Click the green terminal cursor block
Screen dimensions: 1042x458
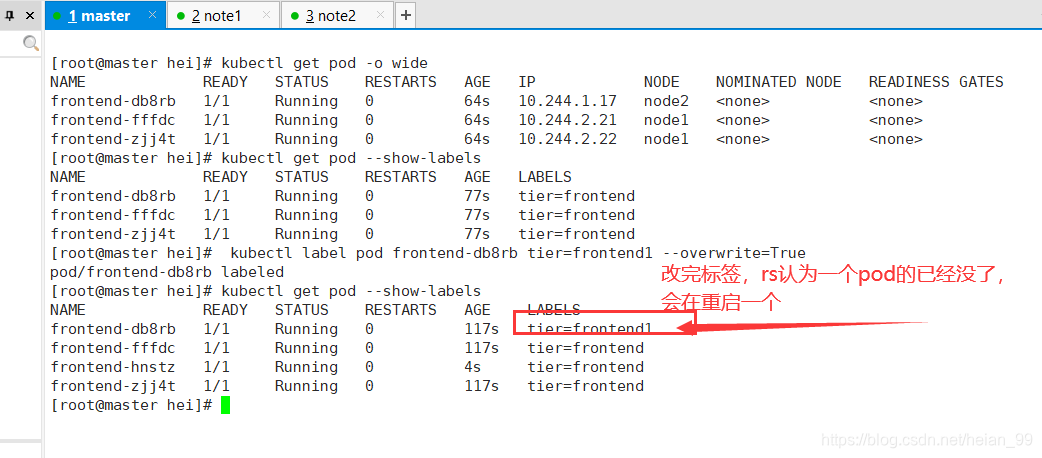pyautogui.click(x=225, y=405)
